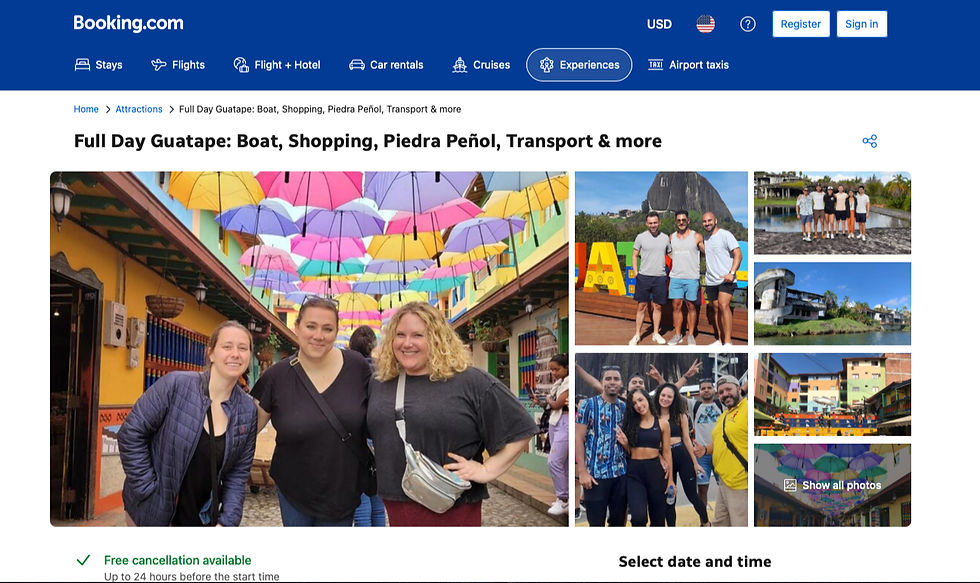Click the share icon beside title
The image size is (980, 583).
point(870,141)
